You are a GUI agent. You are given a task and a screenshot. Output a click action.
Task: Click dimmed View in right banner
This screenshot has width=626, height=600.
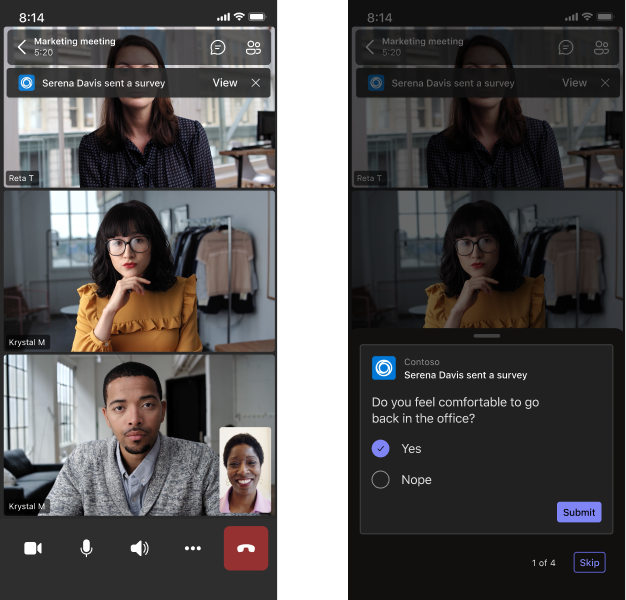pyautogui.click(x=574, y=83)
